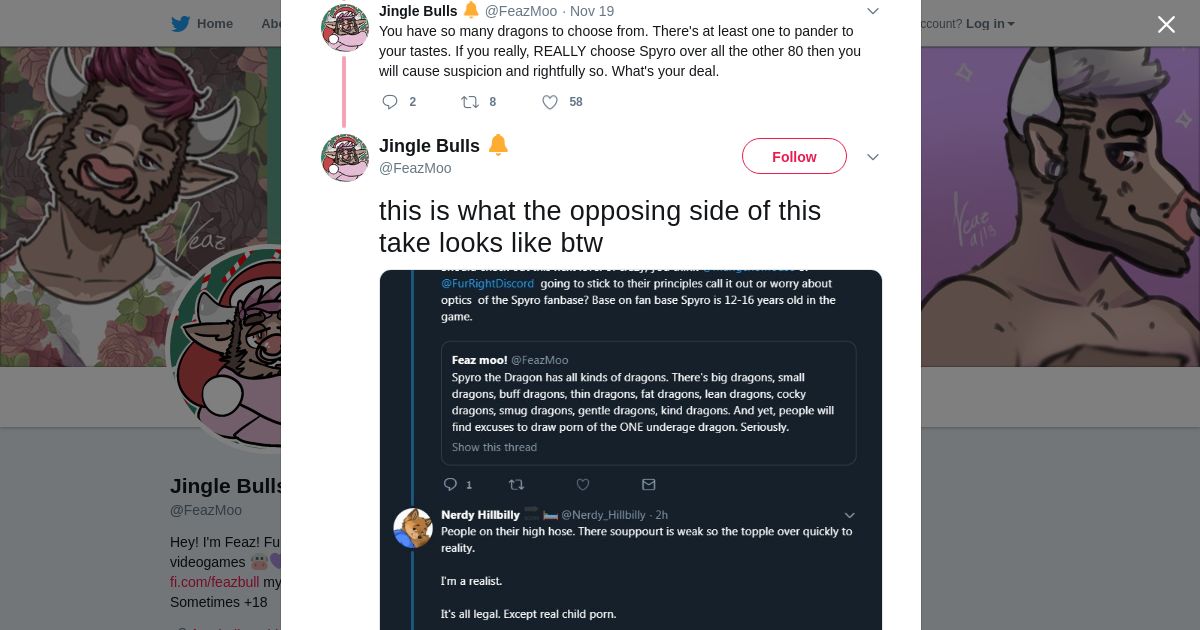Screen dimensions: 1200x630
Task: Click the Jingle Bulls display name
Action: click(x=429, y=146)
